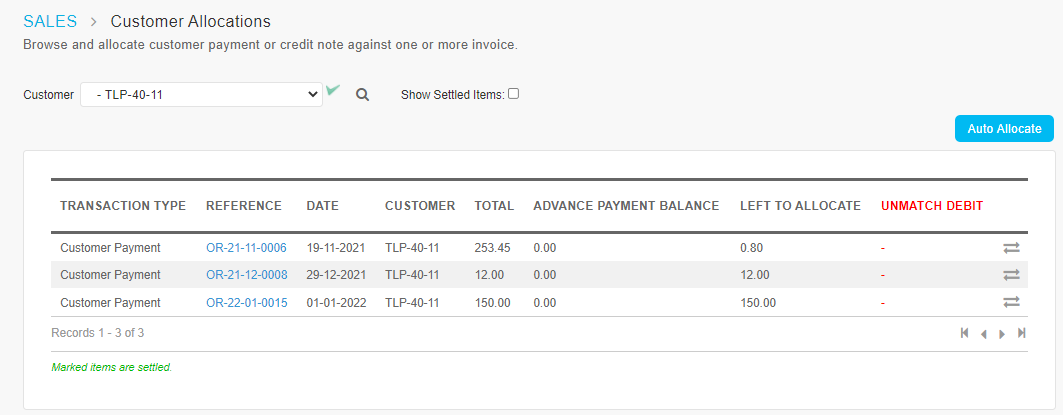The image size is (1063, 415).
Task: Navigate to SALES breadcrumb
Action: coord(50,22)
